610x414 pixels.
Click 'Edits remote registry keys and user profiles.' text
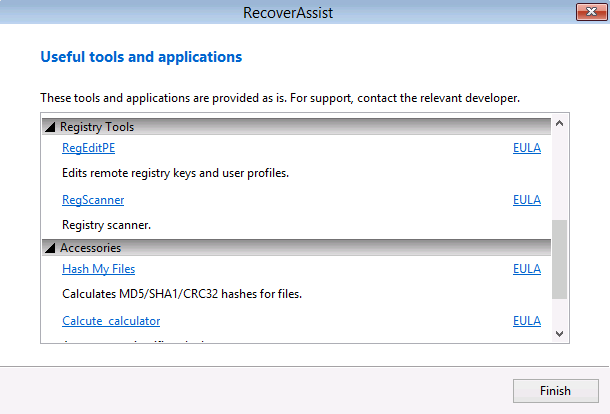[x=175, y=173]
